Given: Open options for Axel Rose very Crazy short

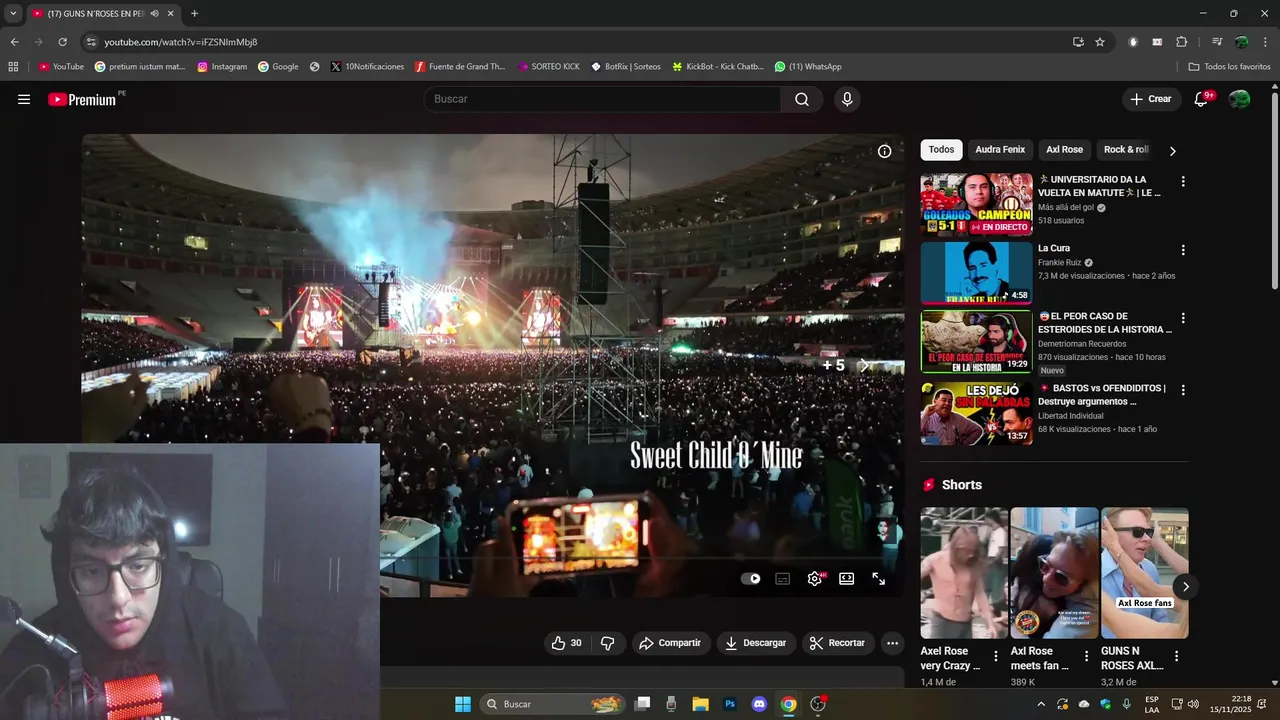Looking at the screenshot, I should 996,657.
